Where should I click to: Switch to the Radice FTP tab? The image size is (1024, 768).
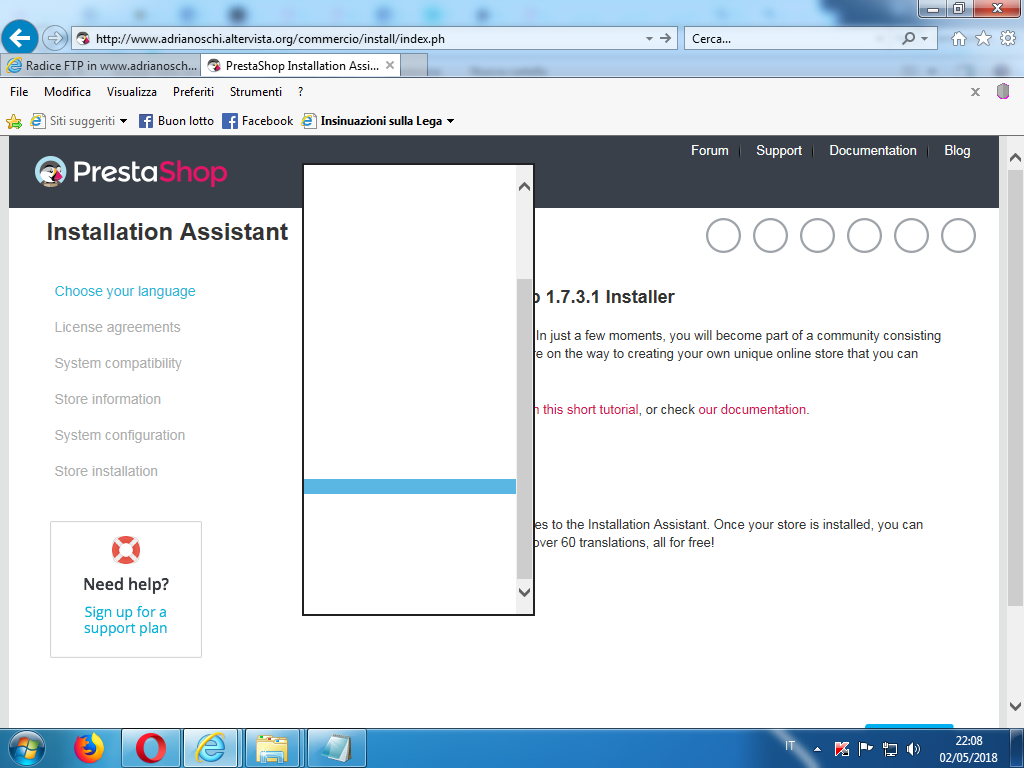click(x=101, y=65)
